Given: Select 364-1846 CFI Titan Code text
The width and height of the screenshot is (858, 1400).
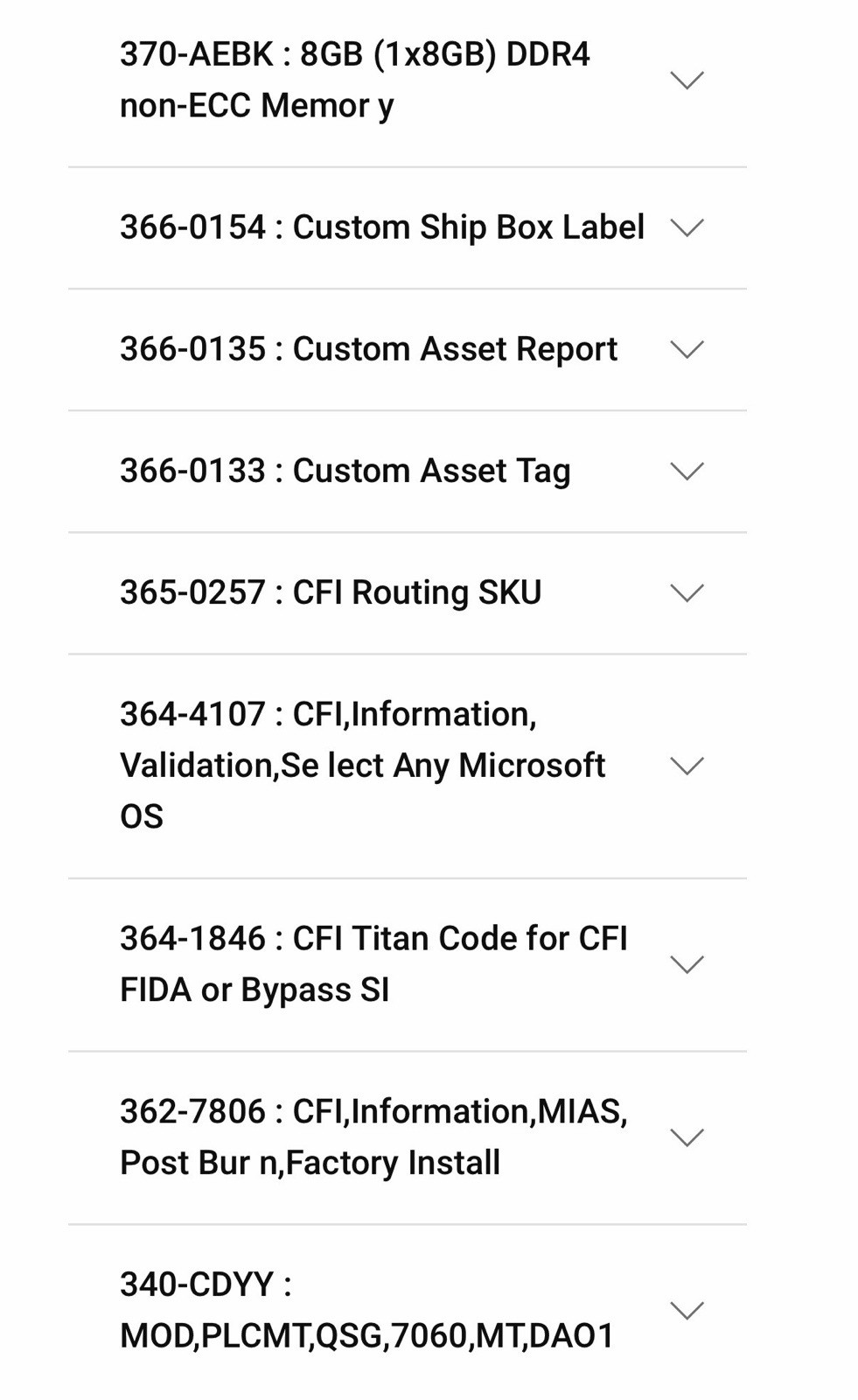Looking at the screenshot, I should (x=373, y=964).
